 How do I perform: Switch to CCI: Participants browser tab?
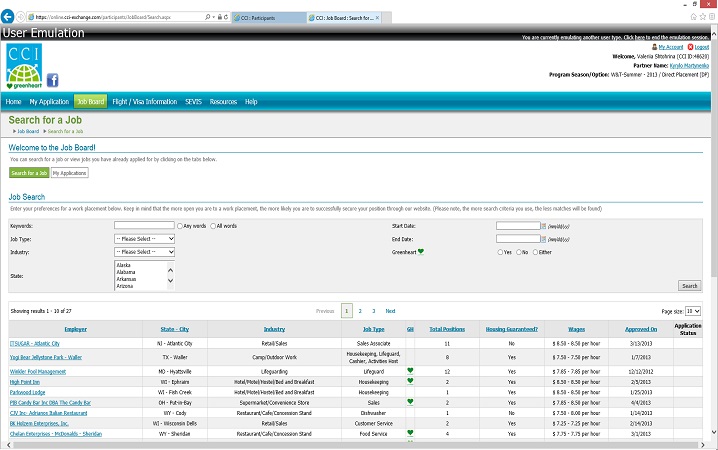pyautogui.click(x=269, y=18)
